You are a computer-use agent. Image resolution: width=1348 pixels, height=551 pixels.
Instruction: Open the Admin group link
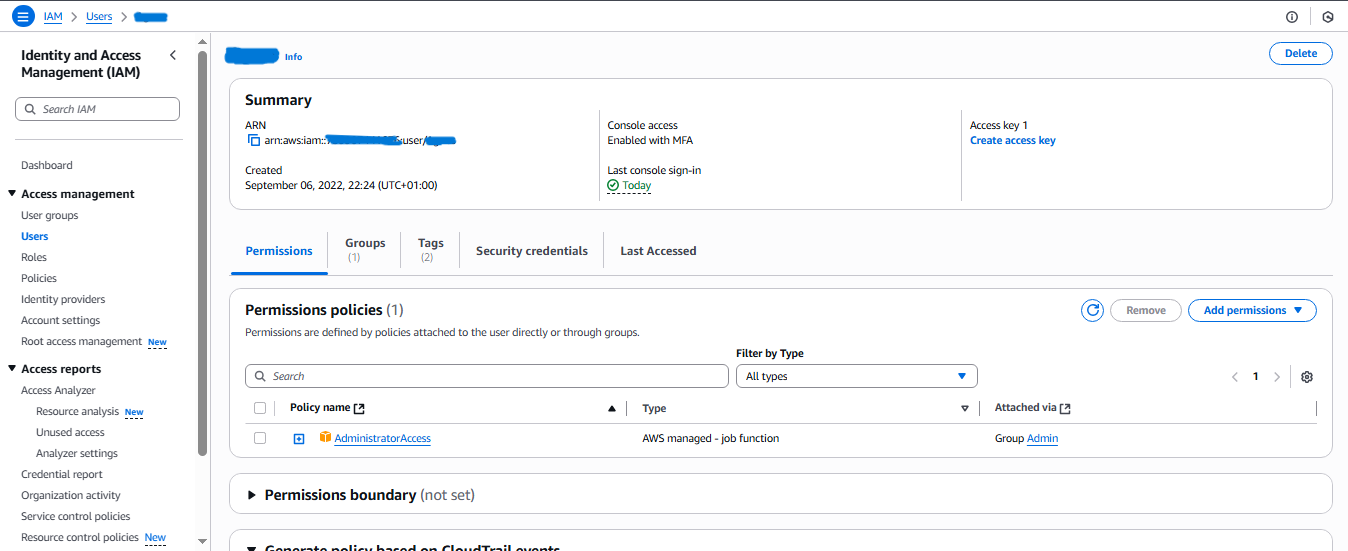pyautogui.click(x=1042, y=438)
